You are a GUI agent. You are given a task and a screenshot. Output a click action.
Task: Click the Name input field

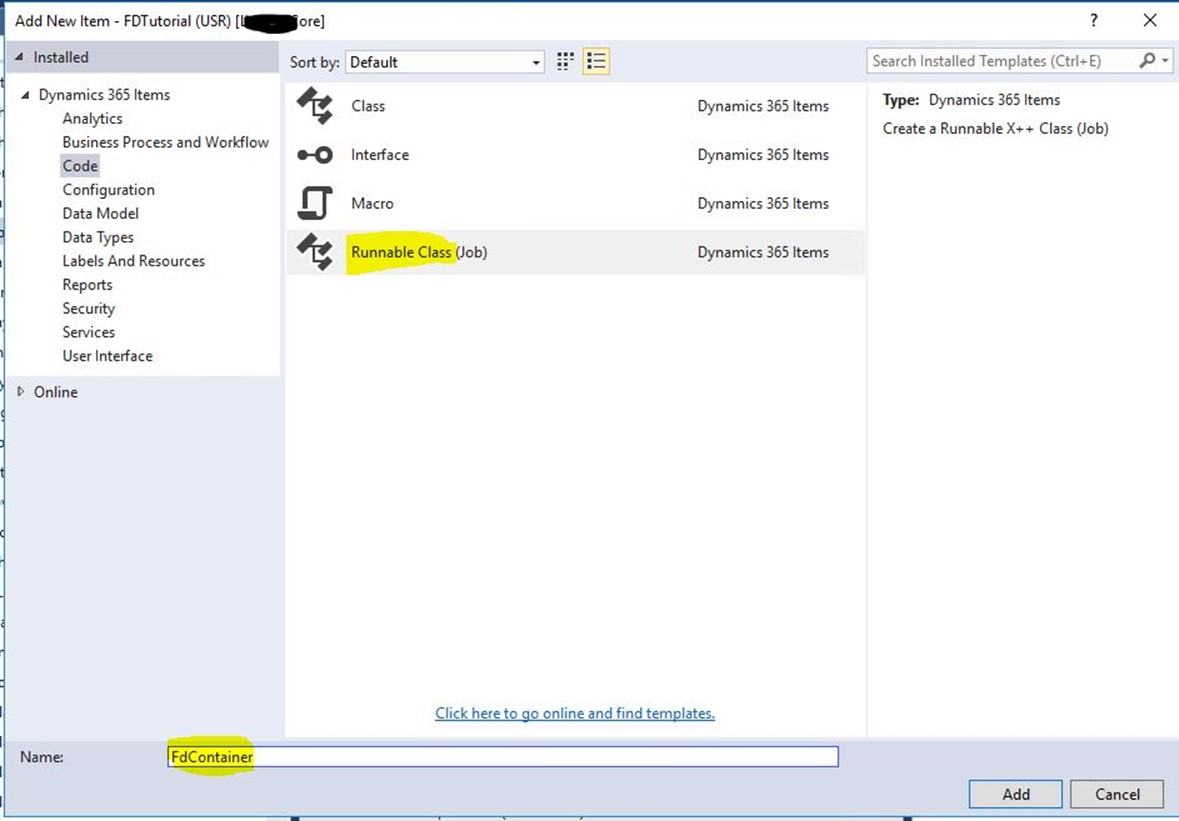[x=502, y=756]
